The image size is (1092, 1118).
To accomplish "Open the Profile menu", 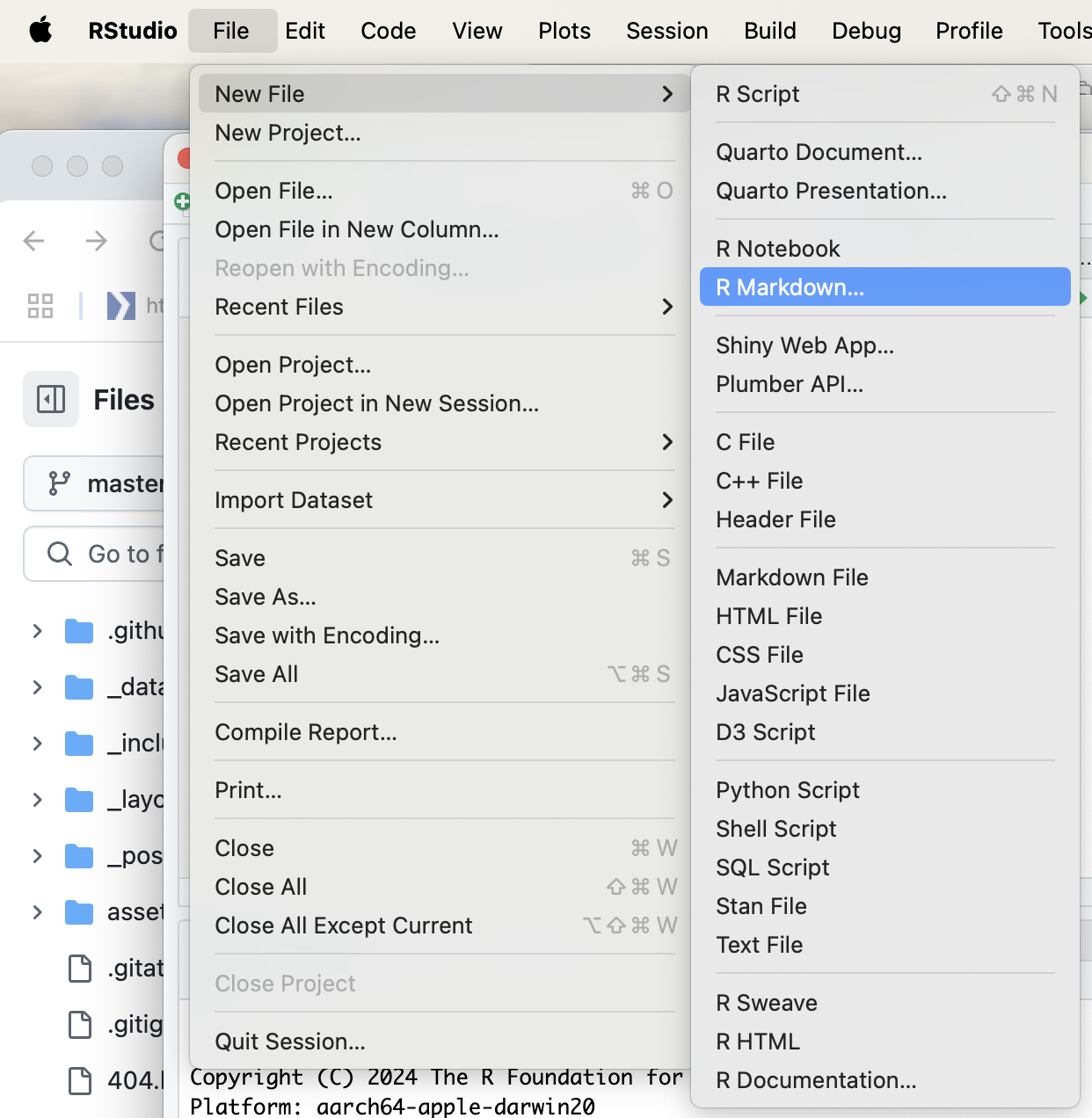I will coord(969,31).
